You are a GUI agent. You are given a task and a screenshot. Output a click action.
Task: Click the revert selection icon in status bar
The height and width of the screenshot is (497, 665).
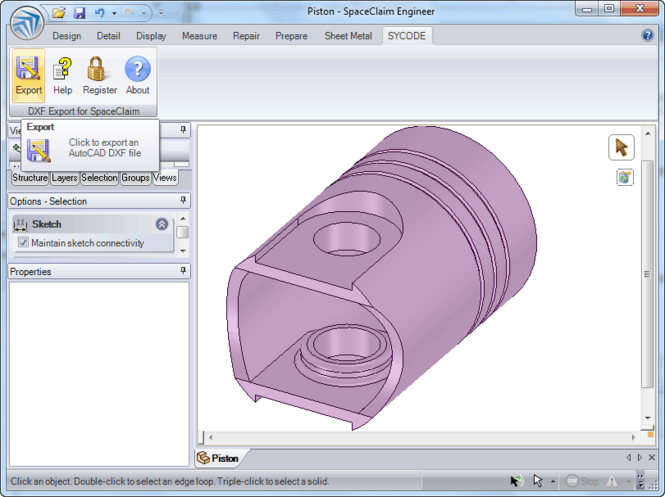pyautogui.click(x=517, y=481)
